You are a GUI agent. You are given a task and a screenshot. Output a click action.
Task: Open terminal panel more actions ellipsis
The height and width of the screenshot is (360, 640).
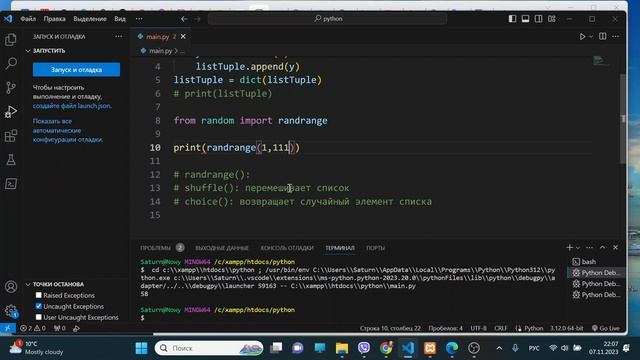(x=589, y=247)
